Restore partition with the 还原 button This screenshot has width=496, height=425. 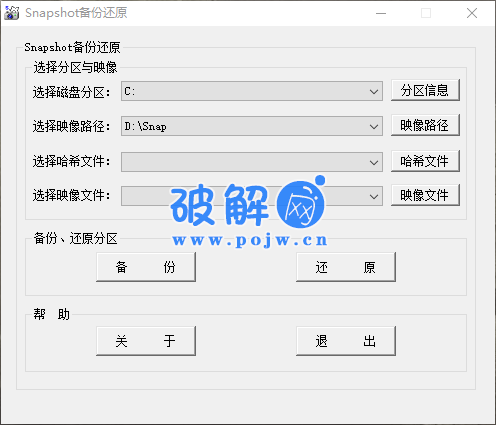[x=346, y=267]
